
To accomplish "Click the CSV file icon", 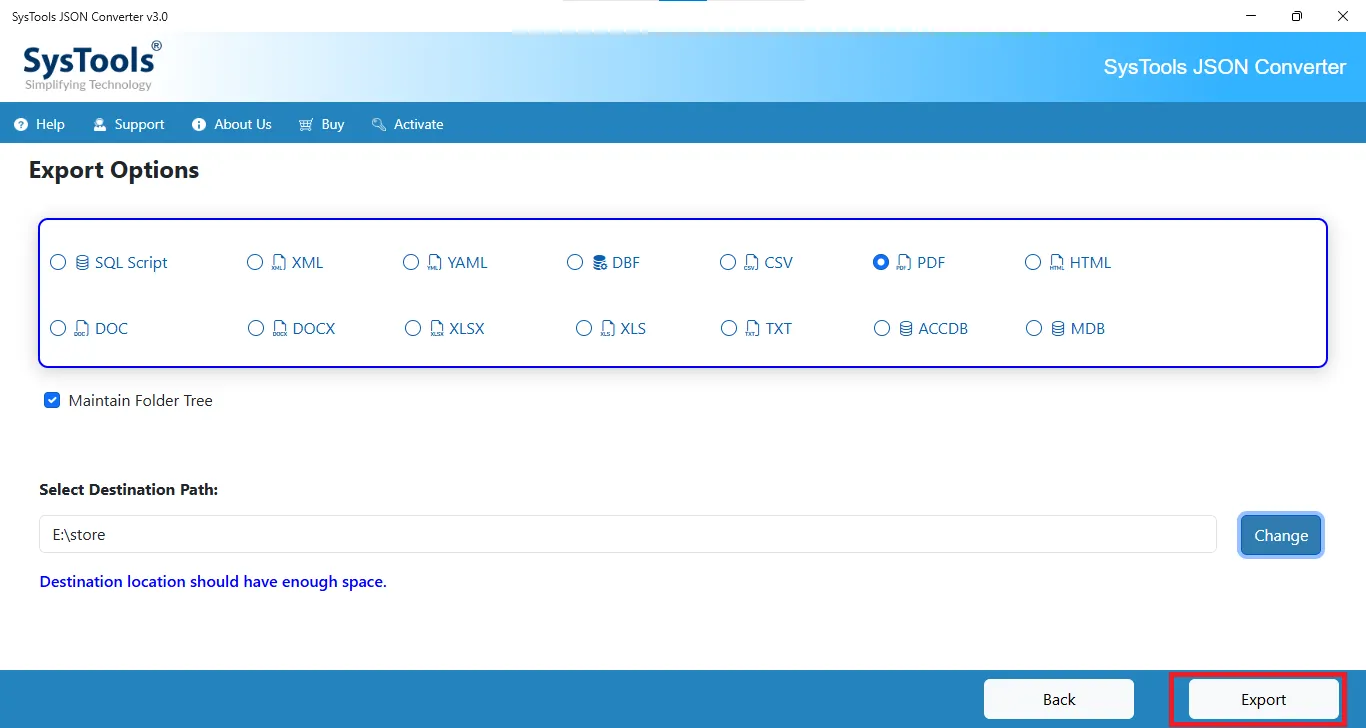I will point(751,262).
